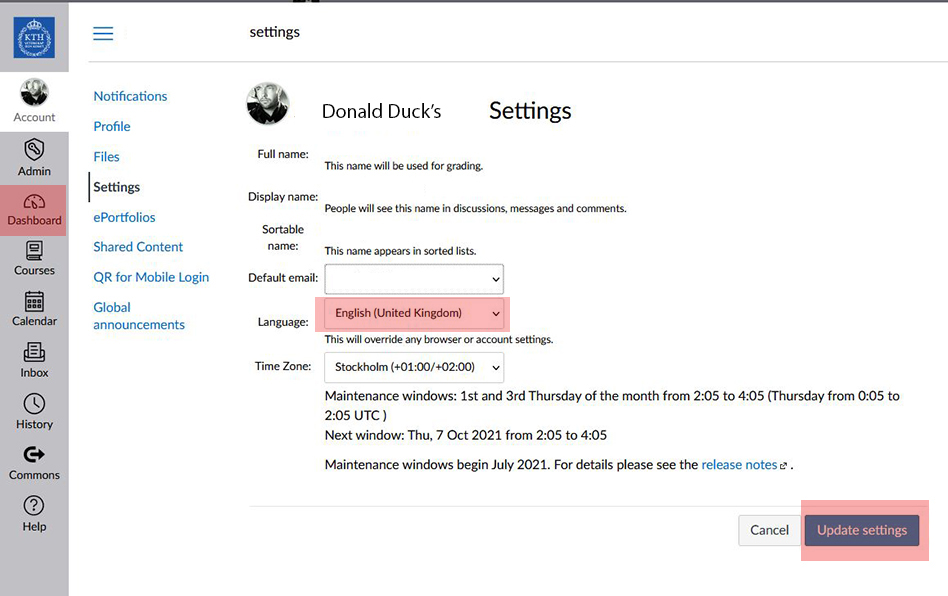The image size is (948, 596).
Task: Follow the release notes link
Action: click(x=739, y=465)
